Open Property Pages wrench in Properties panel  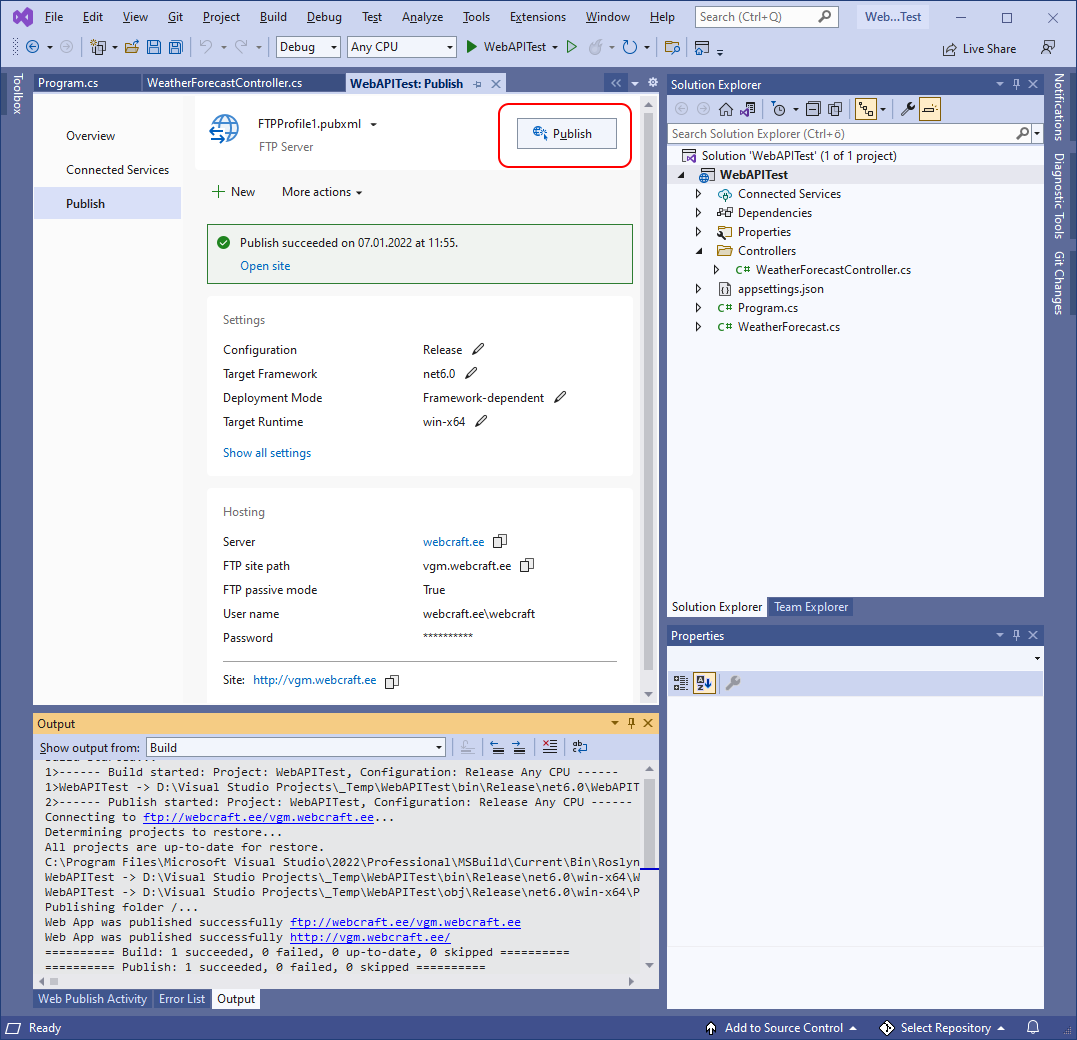733,683
